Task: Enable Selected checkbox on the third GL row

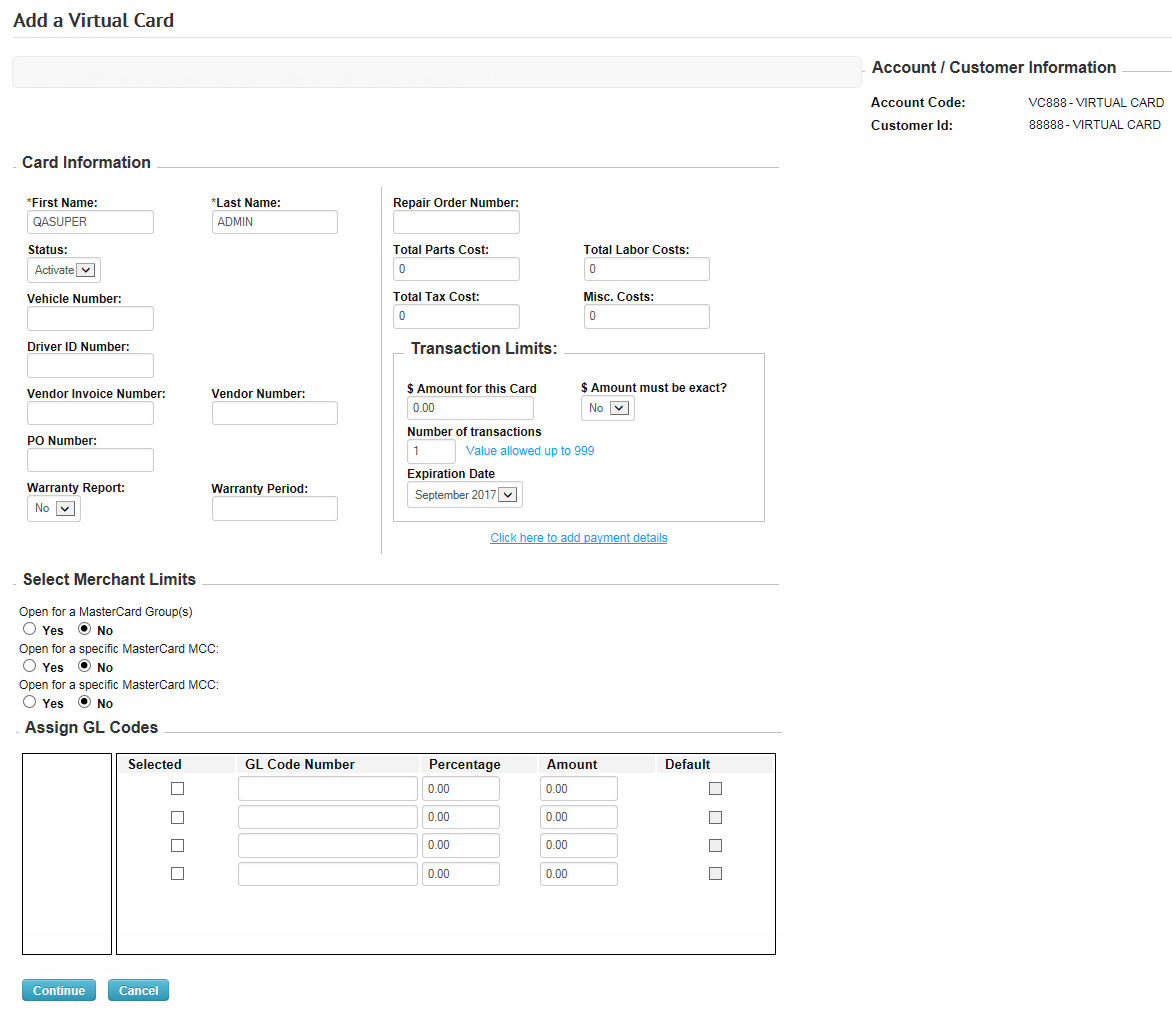Action: pyautogui.click(x=177, y=845)
